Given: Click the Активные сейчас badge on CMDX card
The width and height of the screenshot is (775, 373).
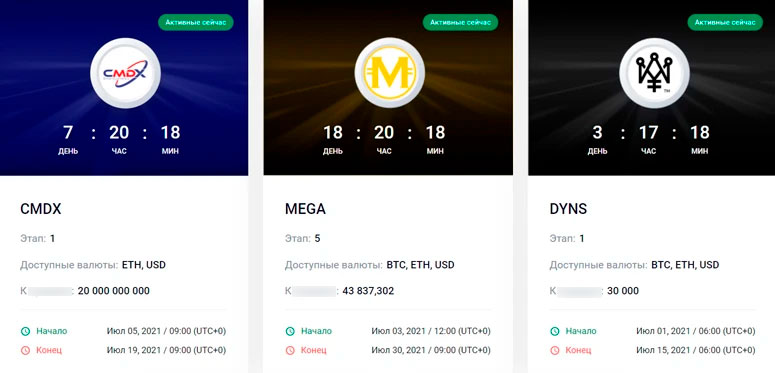Looking at the screenshot, I should [196, 22].
